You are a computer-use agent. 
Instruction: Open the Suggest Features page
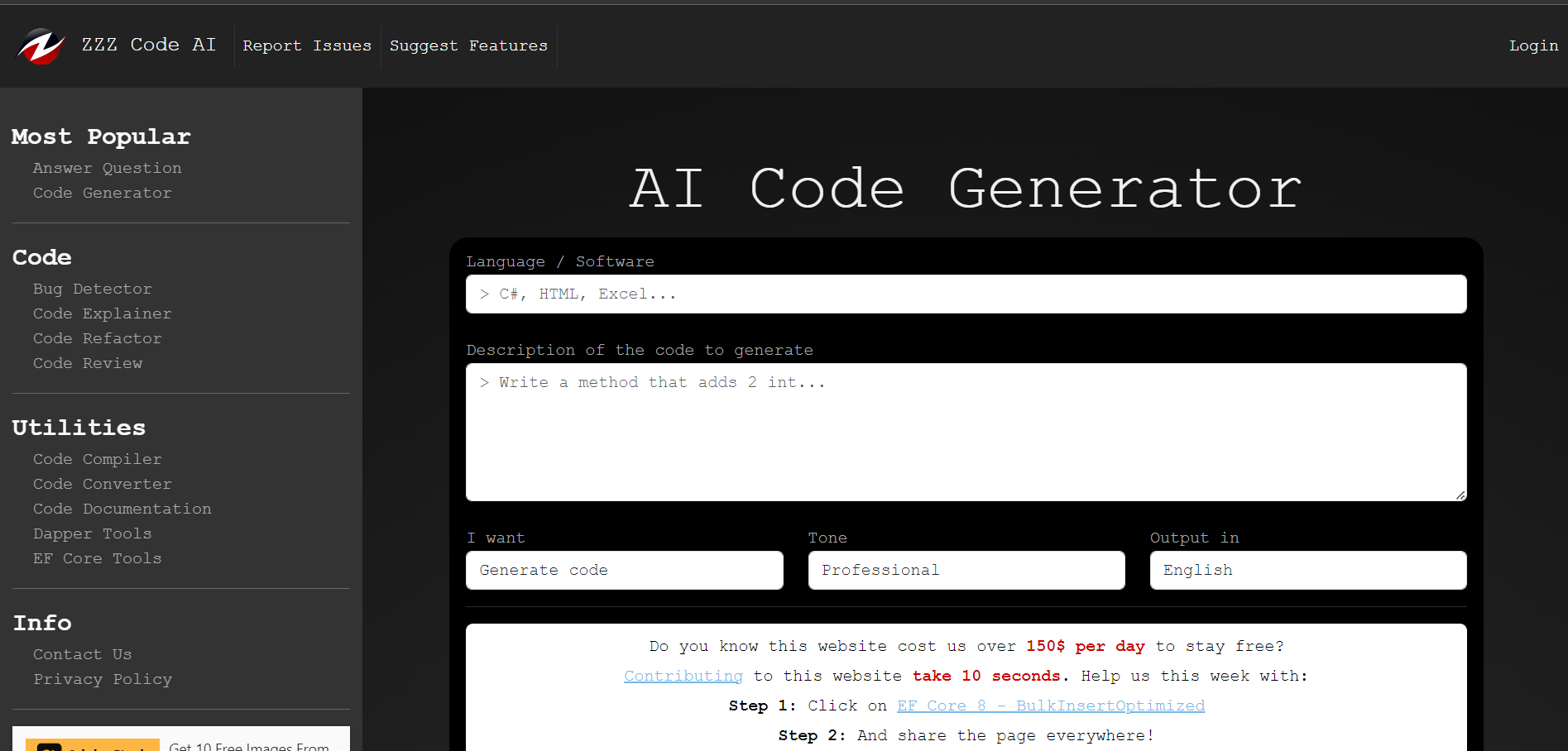[x=468, y=45]
